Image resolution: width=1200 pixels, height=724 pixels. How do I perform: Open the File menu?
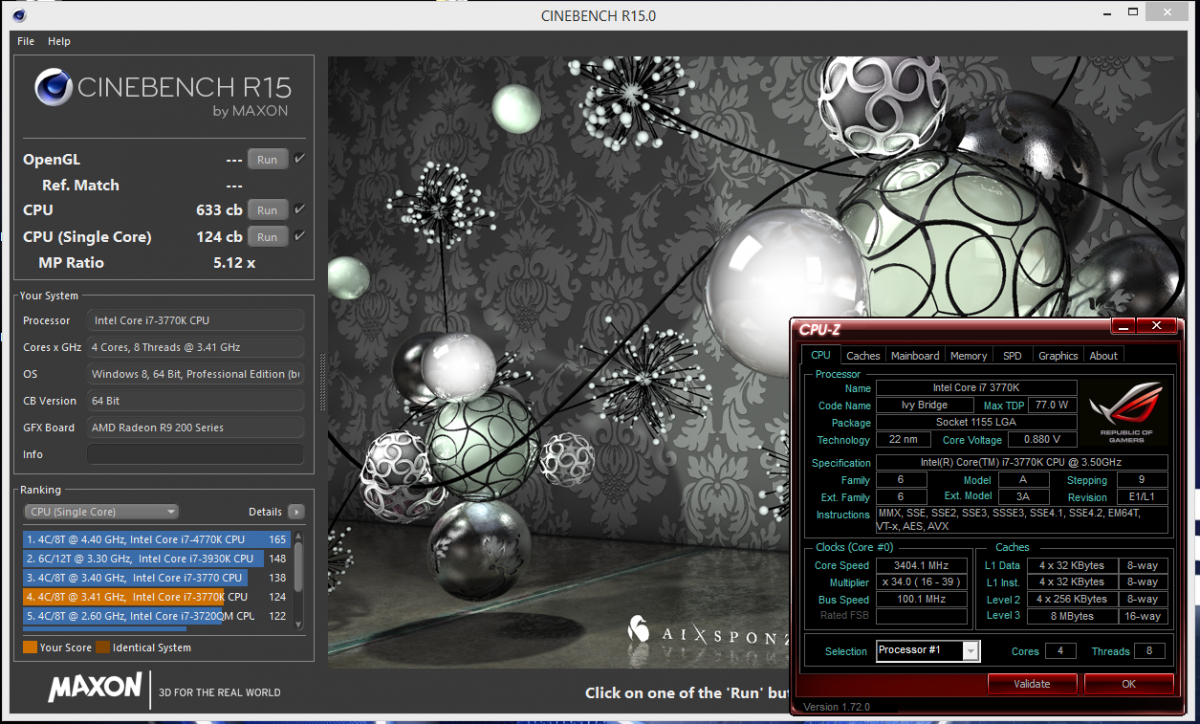26,41
